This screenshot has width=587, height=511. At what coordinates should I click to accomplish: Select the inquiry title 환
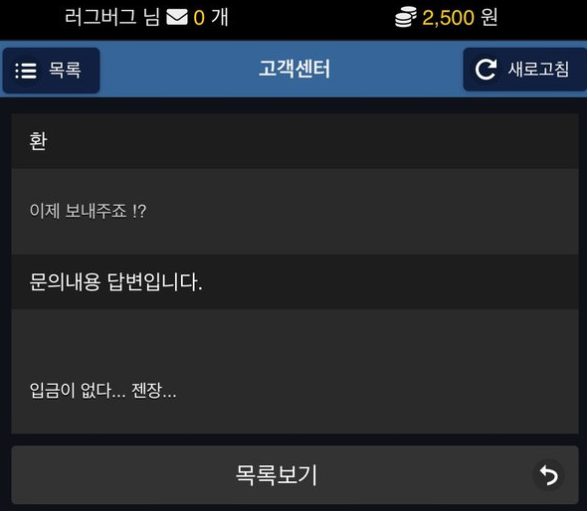tap(38, 141)
